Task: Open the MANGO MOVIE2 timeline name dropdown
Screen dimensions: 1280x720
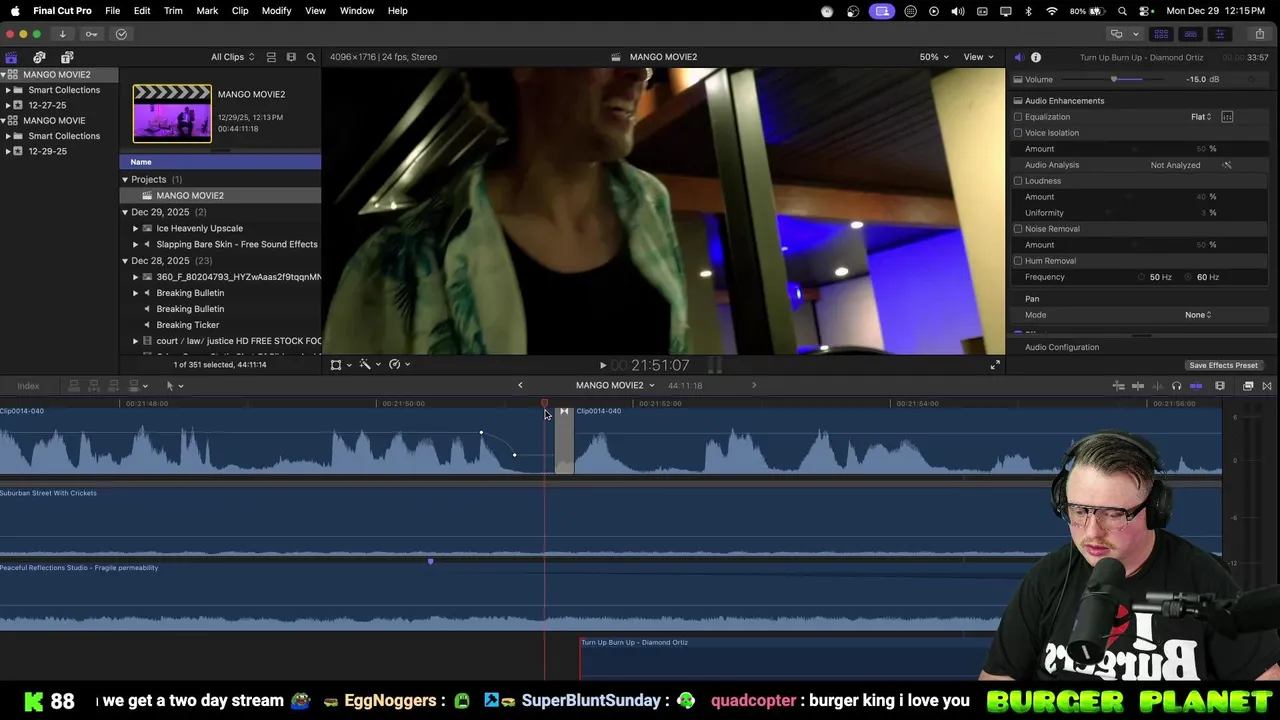Action: click(615, 386)
